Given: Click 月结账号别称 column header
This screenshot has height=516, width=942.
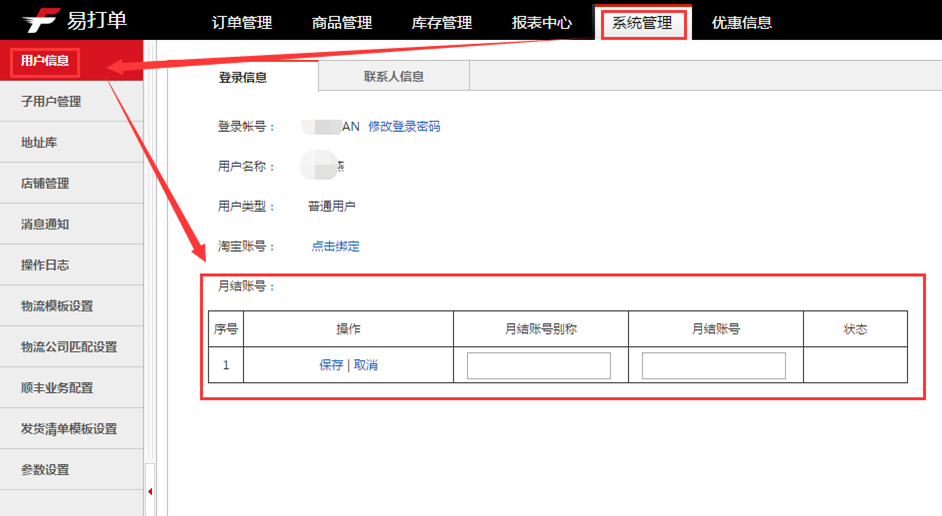Looking at the screenshot, I should [x=541, y=329].
